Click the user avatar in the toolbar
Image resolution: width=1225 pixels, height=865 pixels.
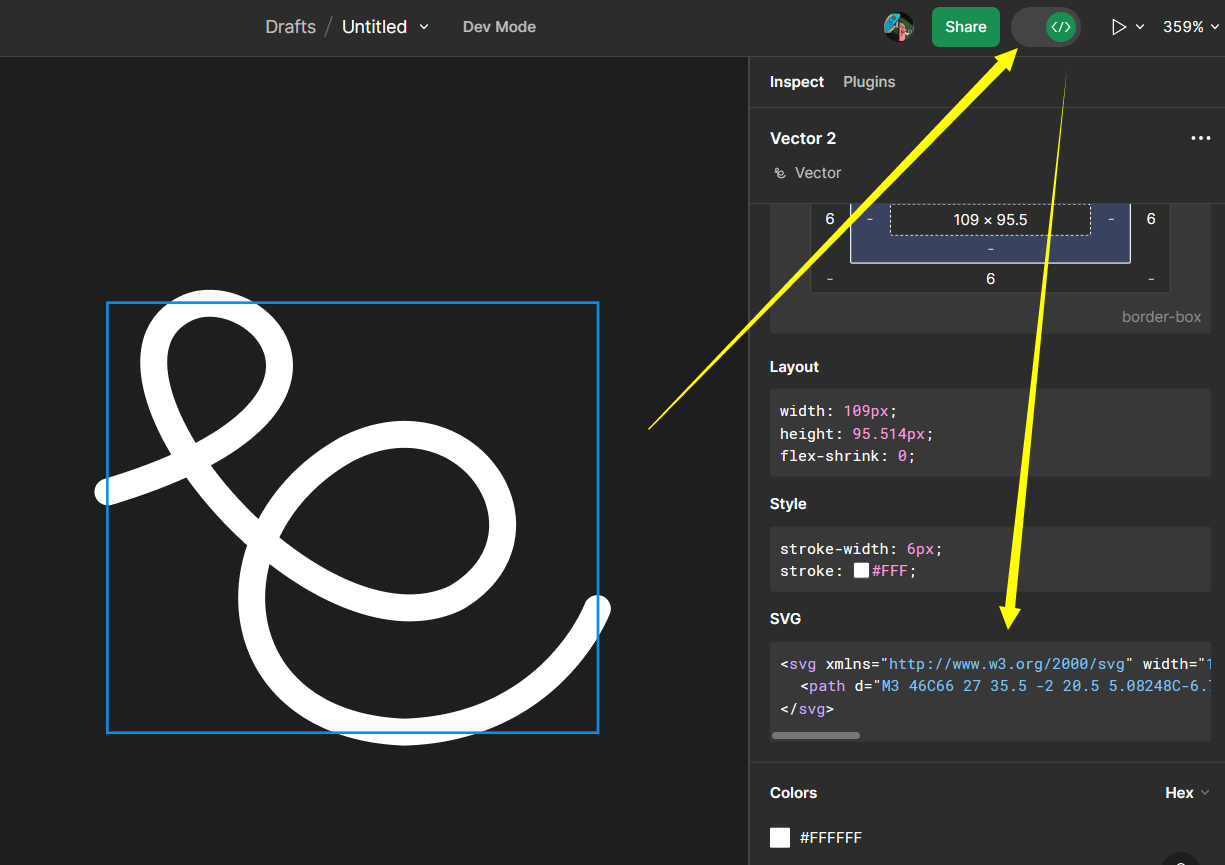pos(897,27)
